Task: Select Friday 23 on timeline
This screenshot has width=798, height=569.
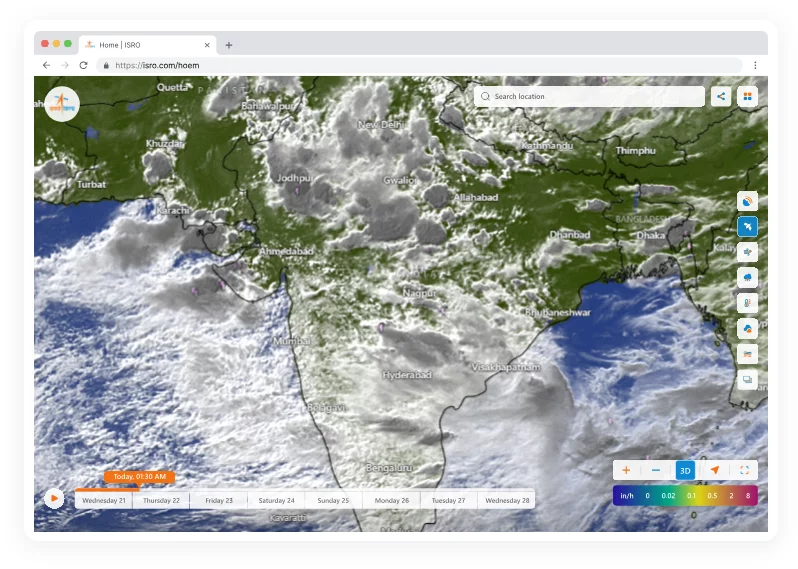Action: coord(219,500)
